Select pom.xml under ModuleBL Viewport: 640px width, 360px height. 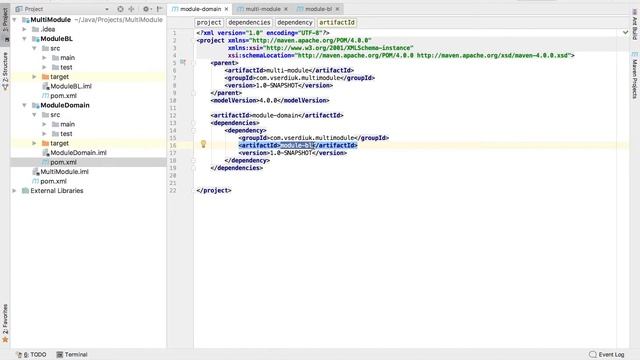point(63,96)
